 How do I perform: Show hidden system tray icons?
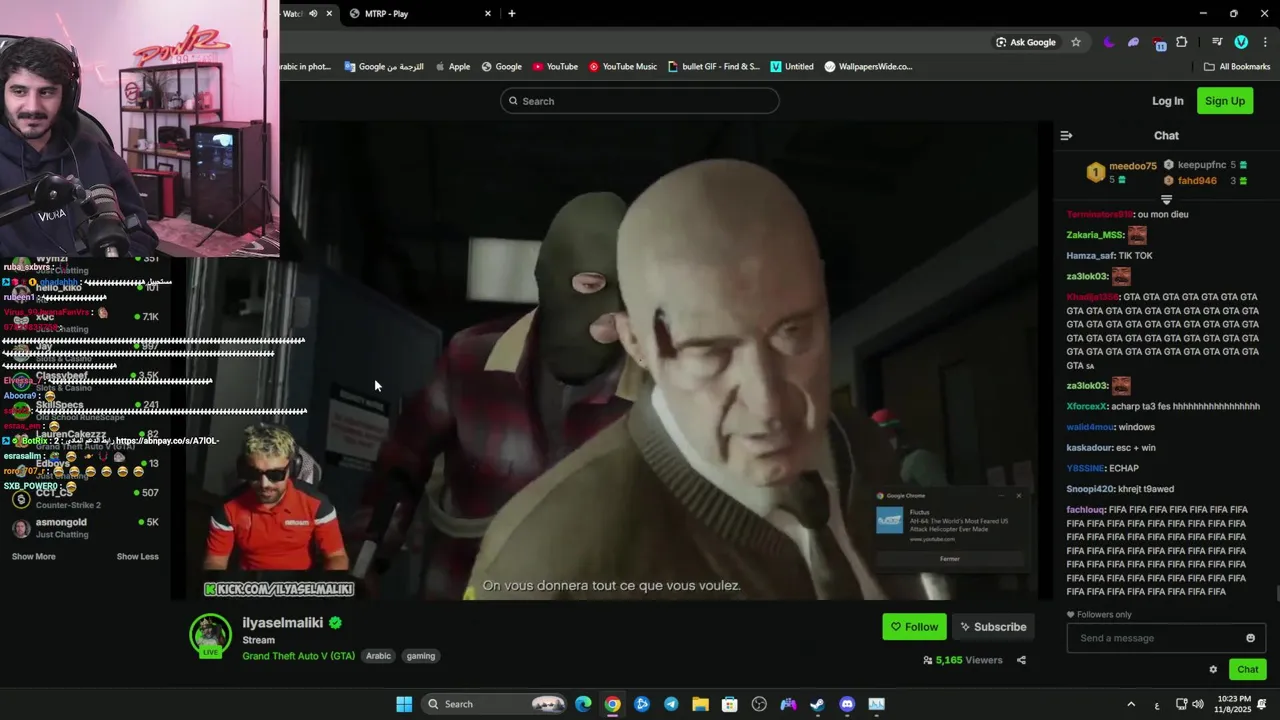(x=1131, y=704)
